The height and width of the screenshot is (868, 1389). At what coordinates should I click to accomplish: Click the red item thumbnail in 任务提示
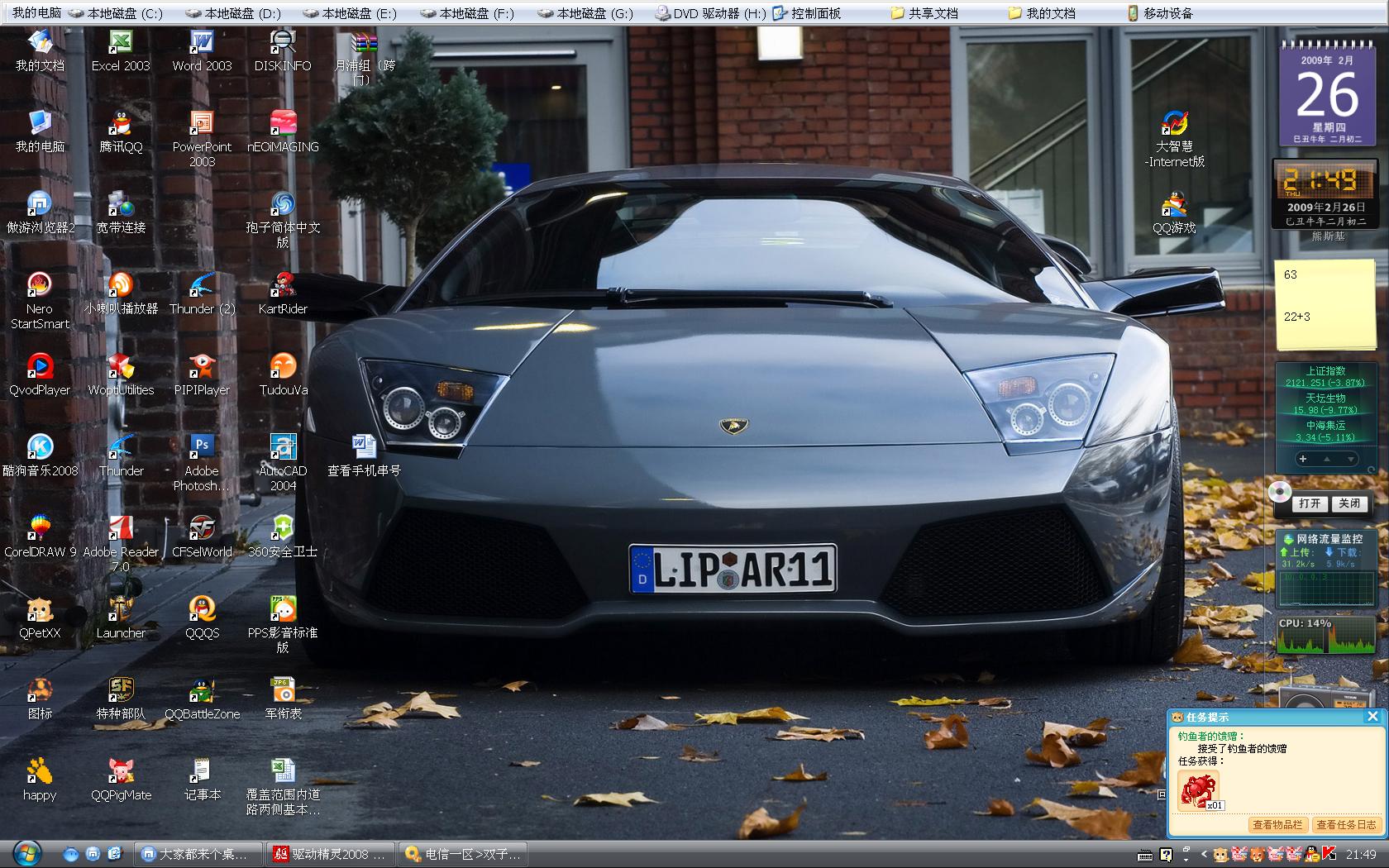pyautogui.click(x=1199, y=791)
